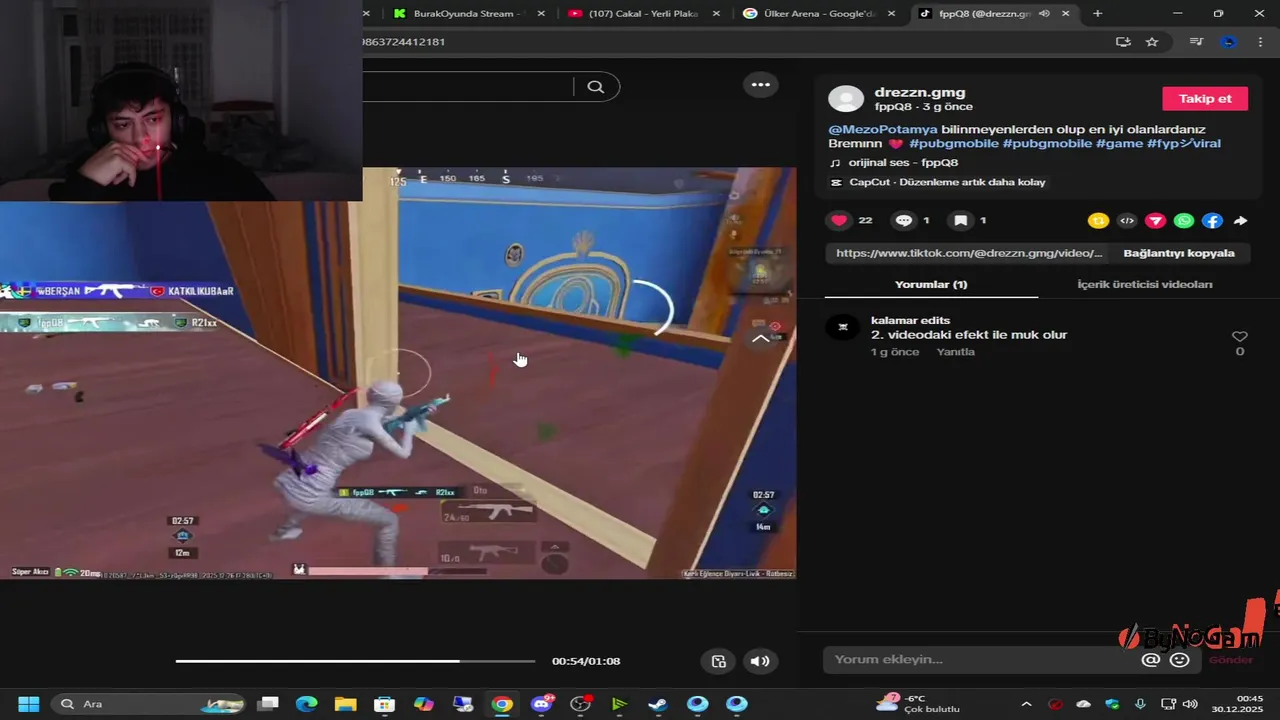Click the search magnifier icon in TikTok

[596, 87]
